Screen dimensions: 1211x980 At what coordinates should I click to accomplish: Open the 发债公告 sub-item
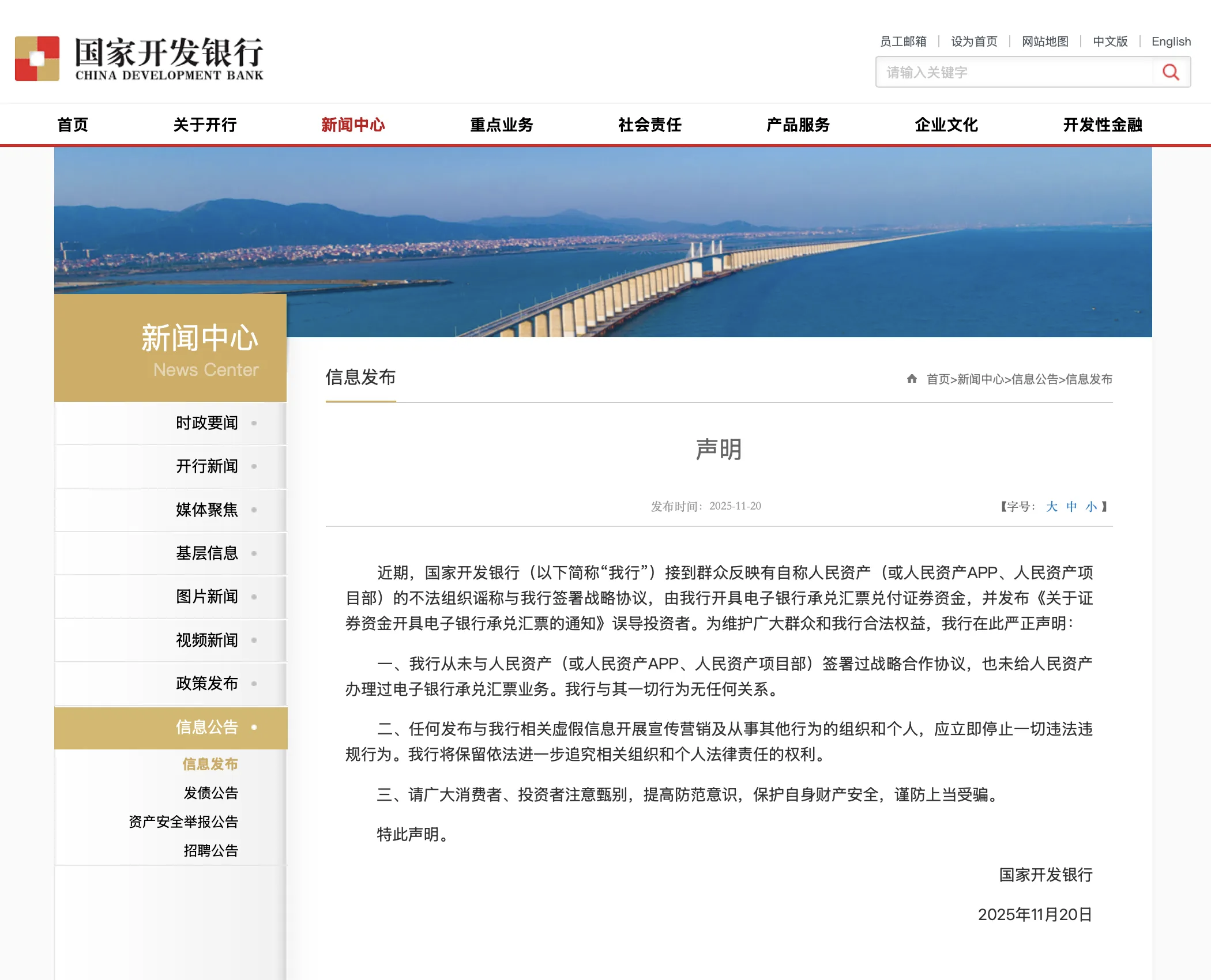point(211,793)
